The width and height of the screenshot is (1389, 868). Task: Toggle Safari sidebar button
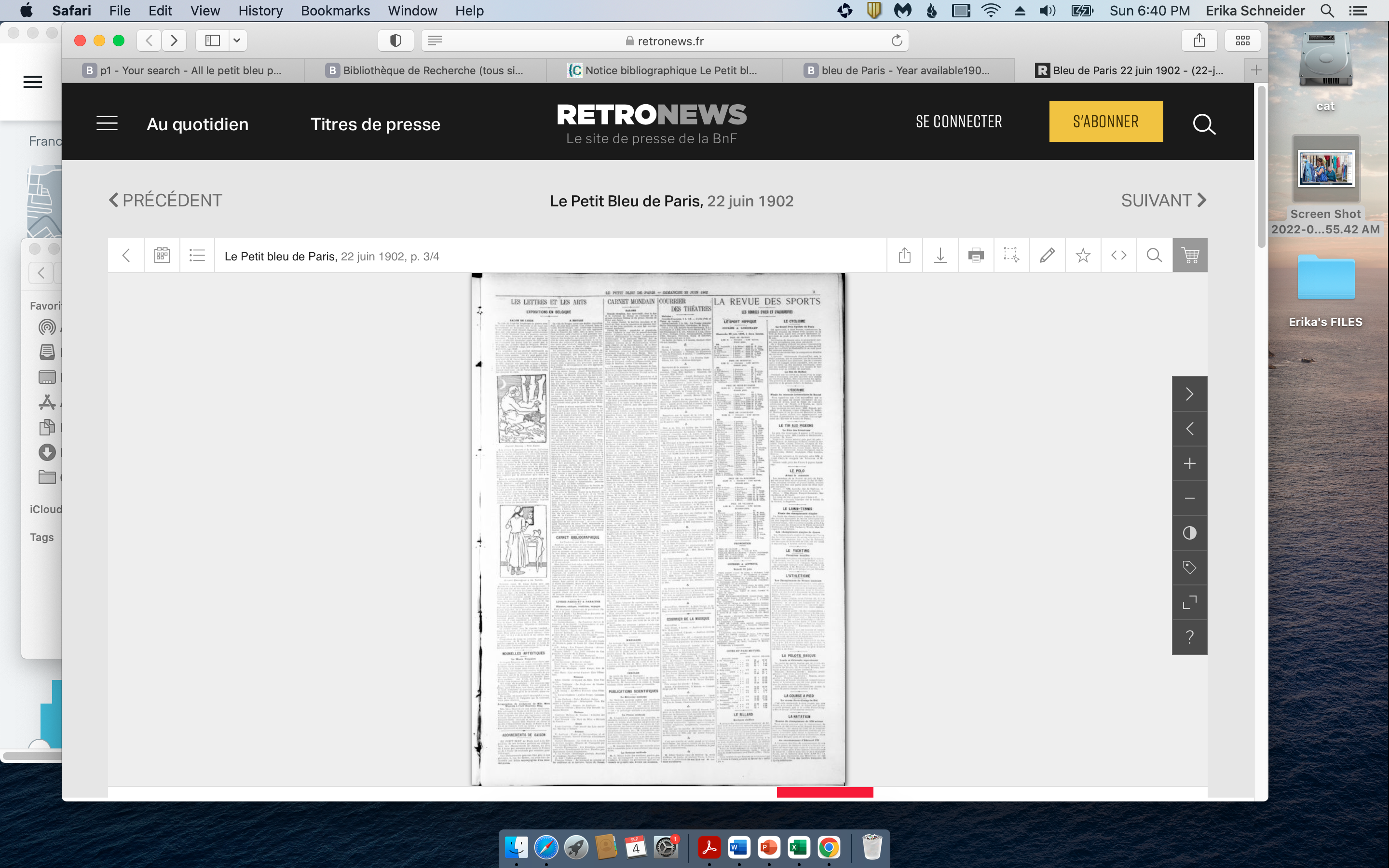pyautogui.click(x=212, y=41)
